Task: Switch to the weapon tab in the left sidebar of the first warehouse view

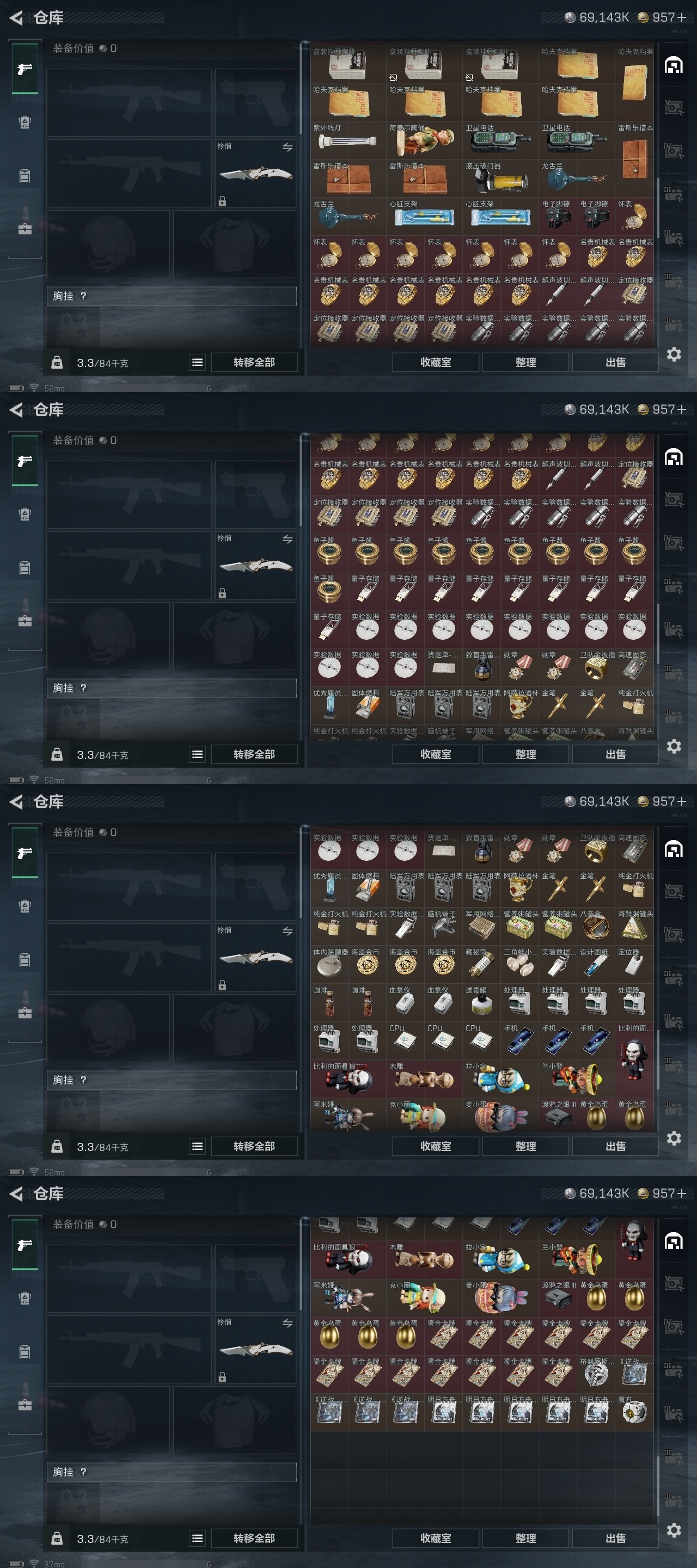Action: [25, 69]
